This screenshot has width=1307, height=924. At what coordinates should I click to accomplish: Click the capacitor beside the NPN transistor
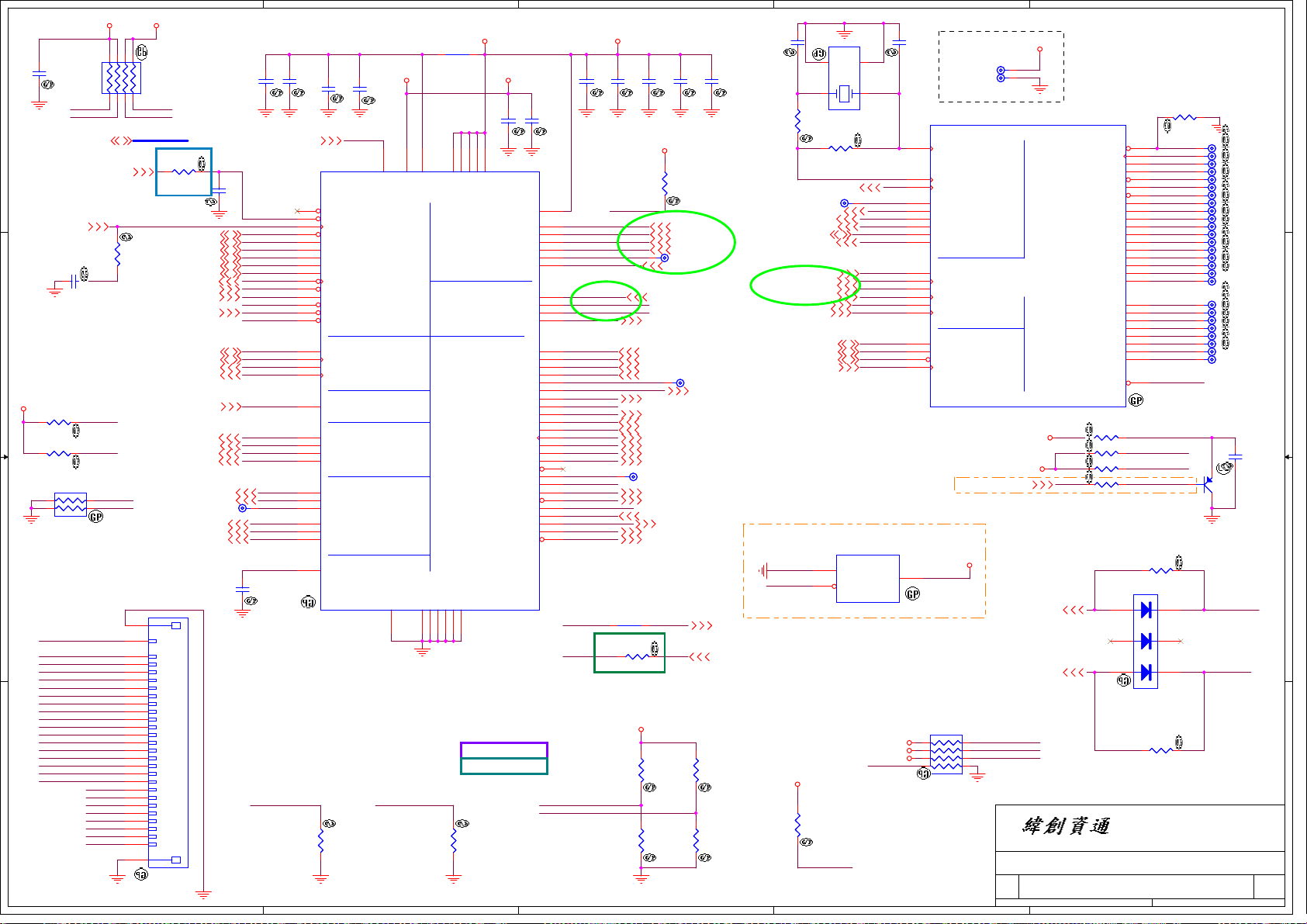pyautogui.click(x=1236, y=458)
